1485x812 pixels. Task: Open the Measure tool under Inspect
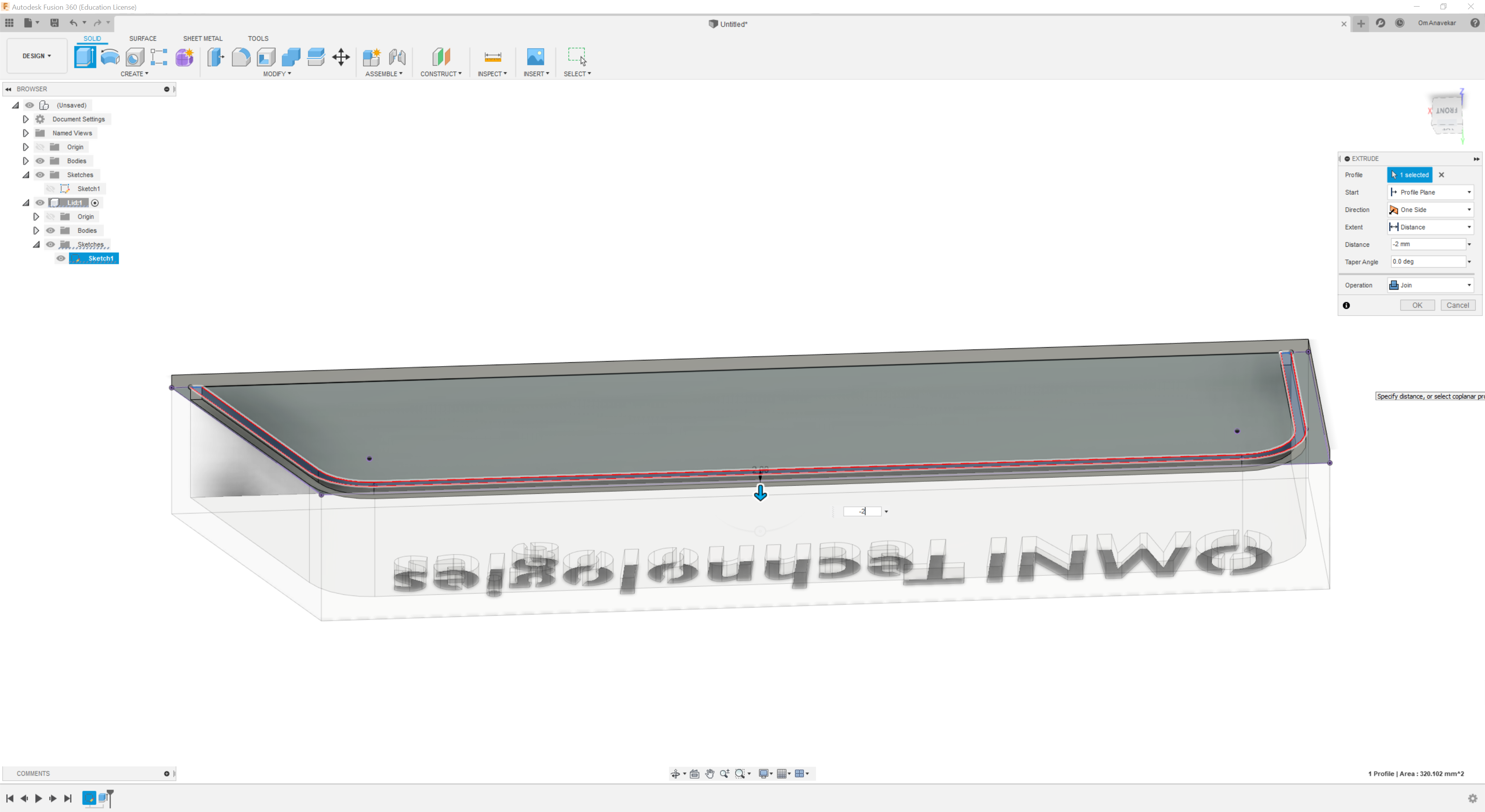click(x=492, y=57)
